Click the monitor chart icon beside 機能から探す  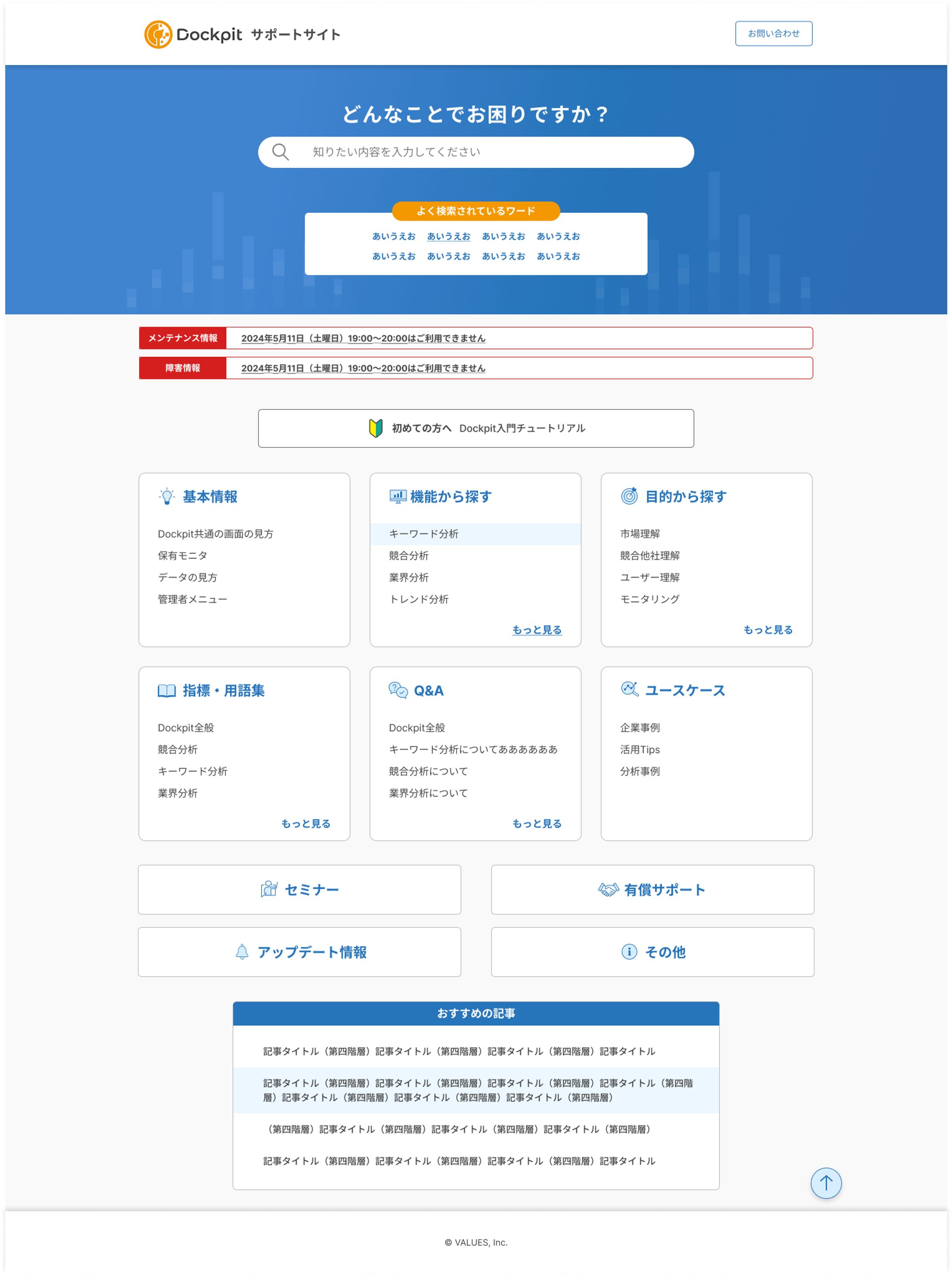point(398,496)
